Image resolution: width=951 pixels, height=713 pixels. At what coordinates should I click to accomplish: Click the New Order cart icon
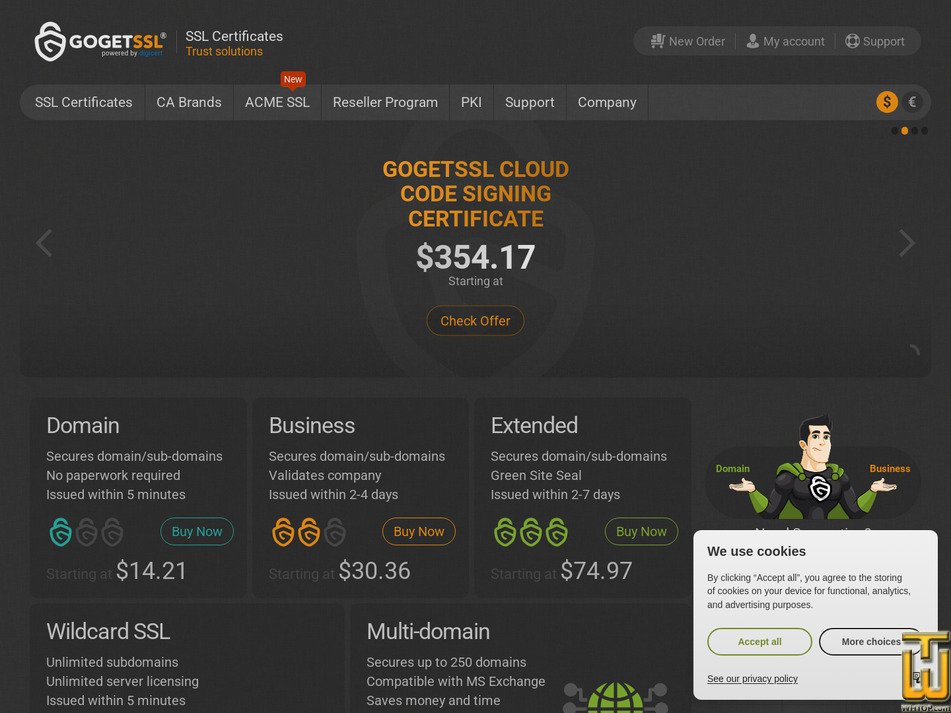pyautogui.click(x=659, y=41)
